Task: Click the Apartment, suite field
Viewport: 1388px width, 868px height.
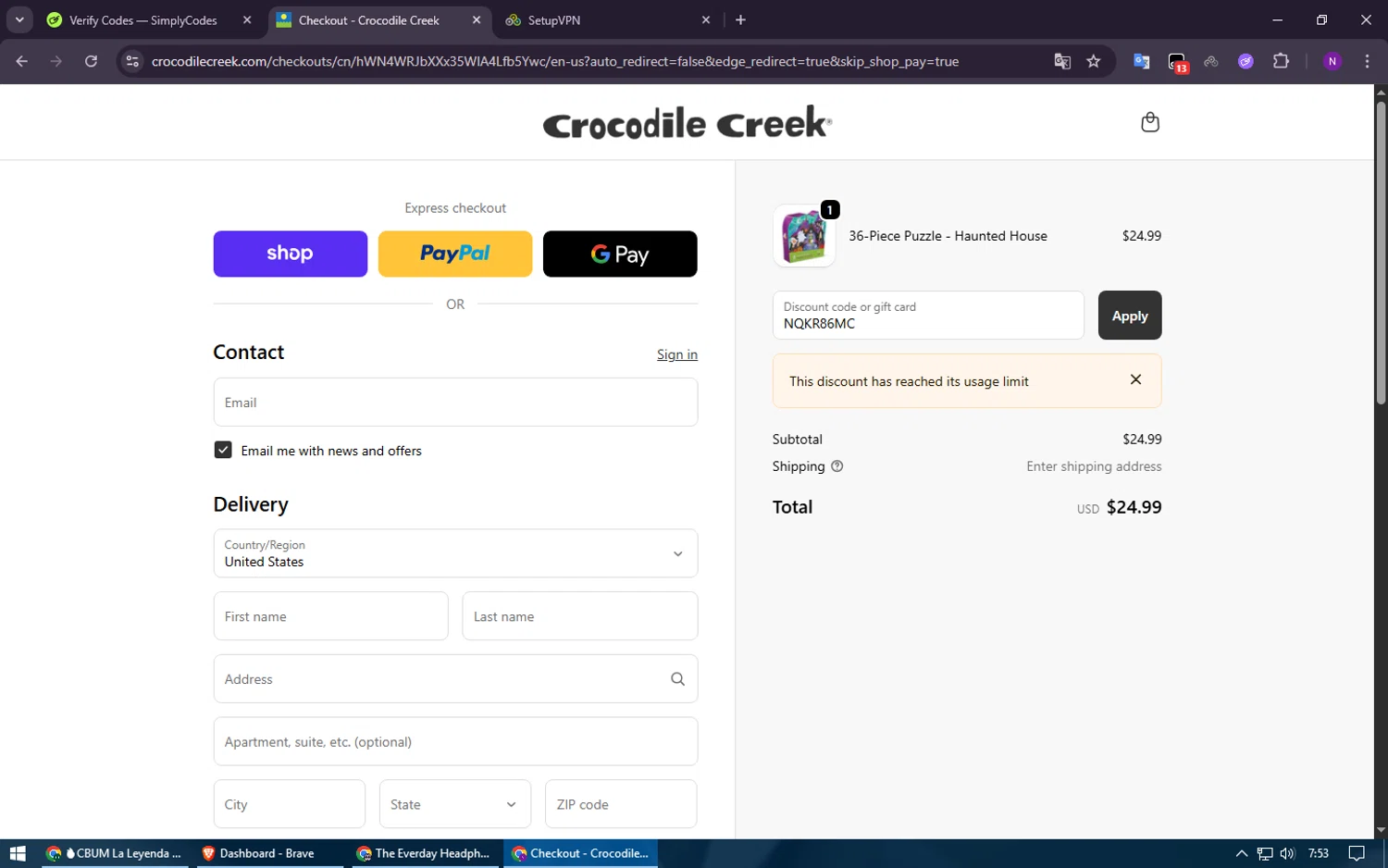Action: tap(455, 741)
